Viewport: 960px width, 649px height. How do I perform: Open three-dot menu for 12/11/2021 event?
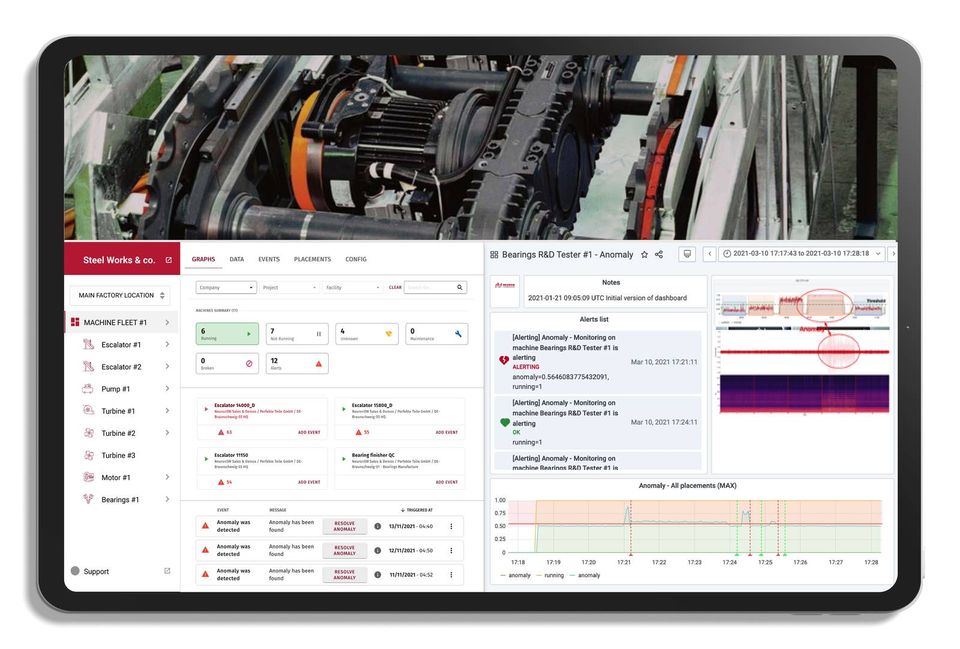click(x=451, y=550)
